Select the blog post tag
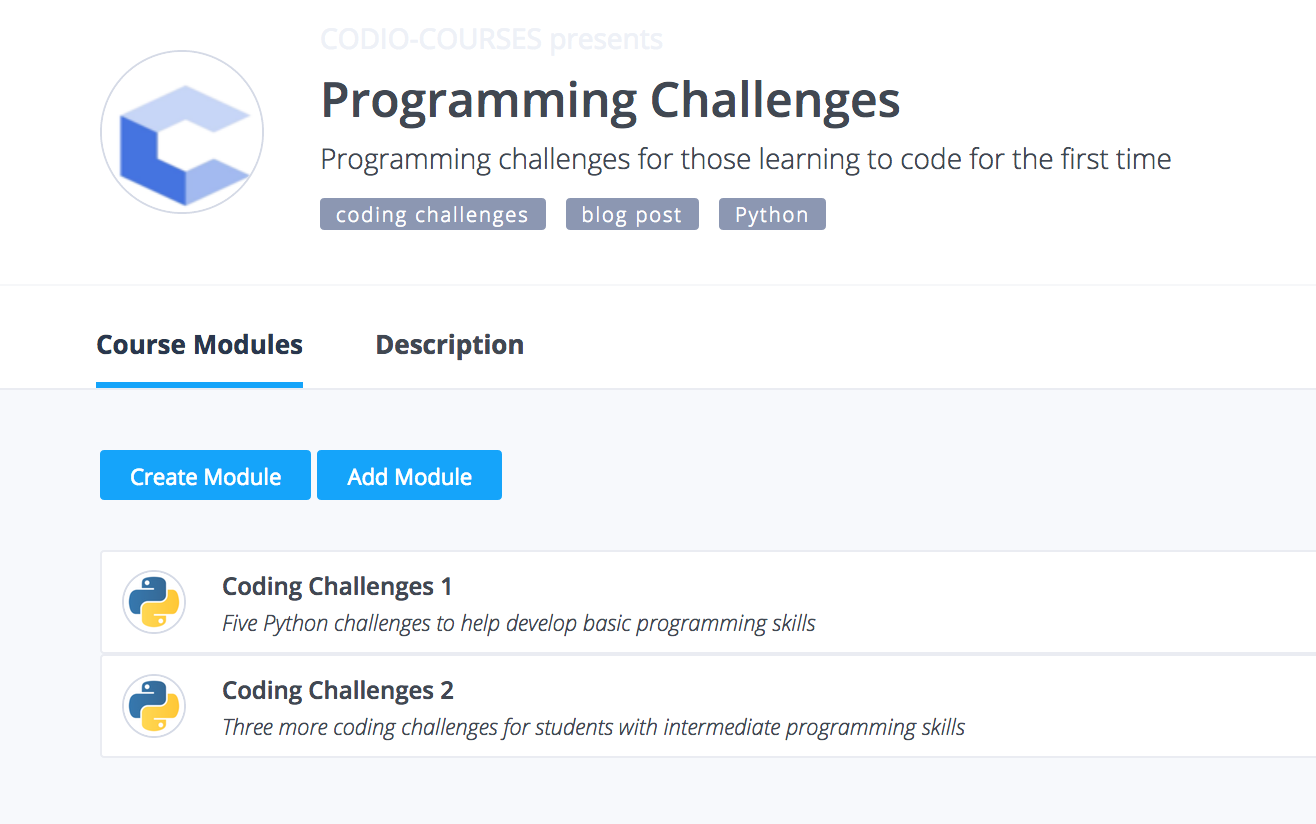This screenshot has width=1316, height=824. pyautogui.click(x=631, y=213)
